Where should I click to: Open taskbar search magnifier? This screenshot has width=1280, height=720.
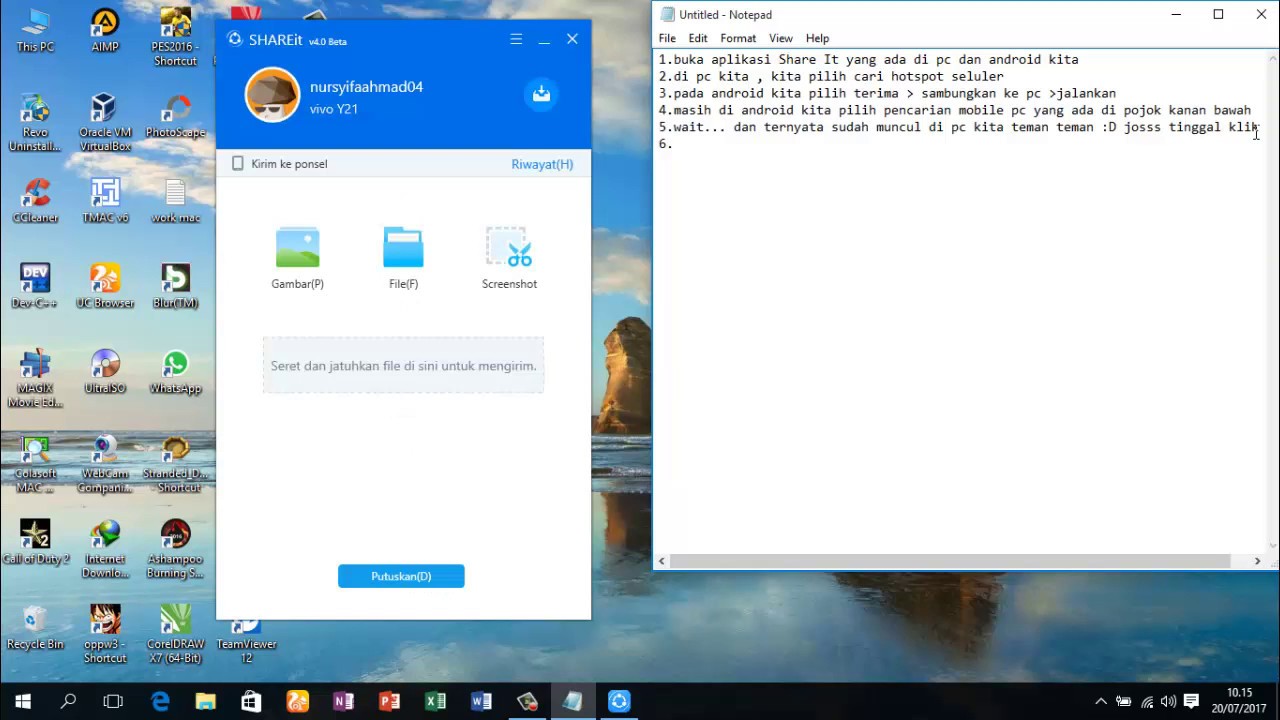coord(68,701)
